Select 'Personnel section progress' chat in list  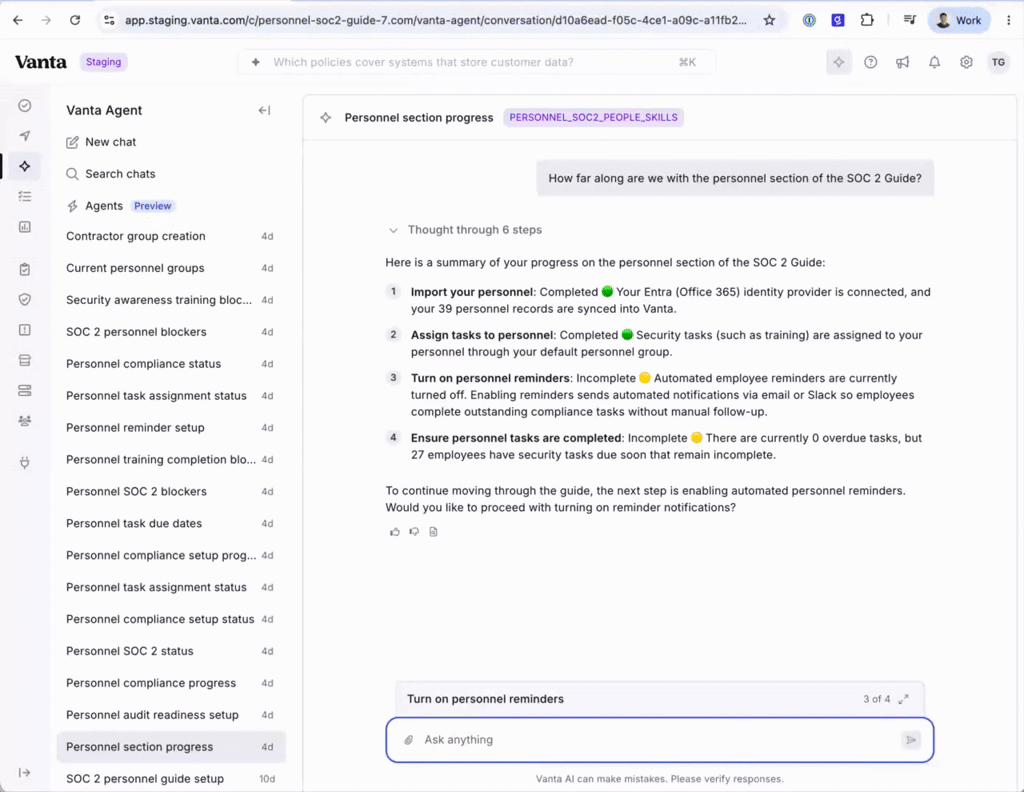[171, 747]
